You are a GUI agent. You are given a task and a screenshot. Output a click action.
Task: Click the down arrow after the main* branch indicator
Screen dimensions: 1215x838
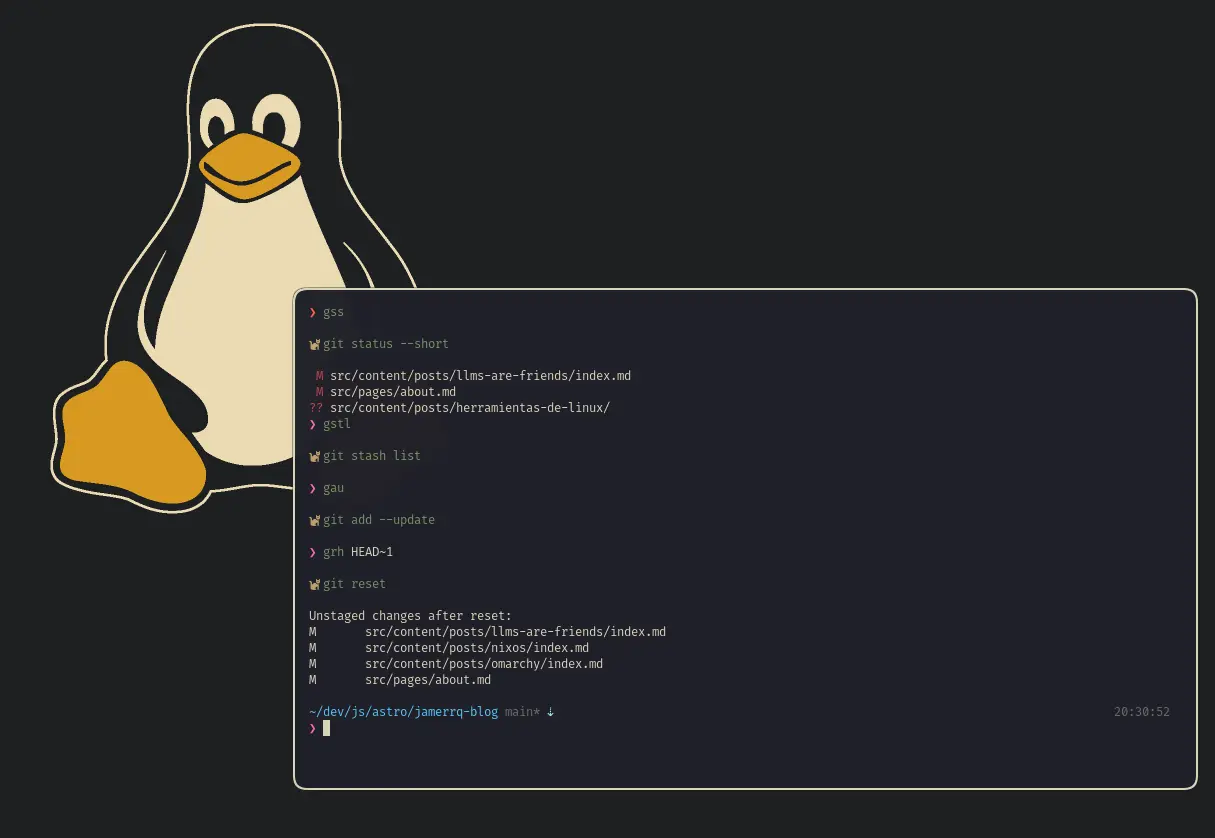pyautogui.click(x=552, y=711)
